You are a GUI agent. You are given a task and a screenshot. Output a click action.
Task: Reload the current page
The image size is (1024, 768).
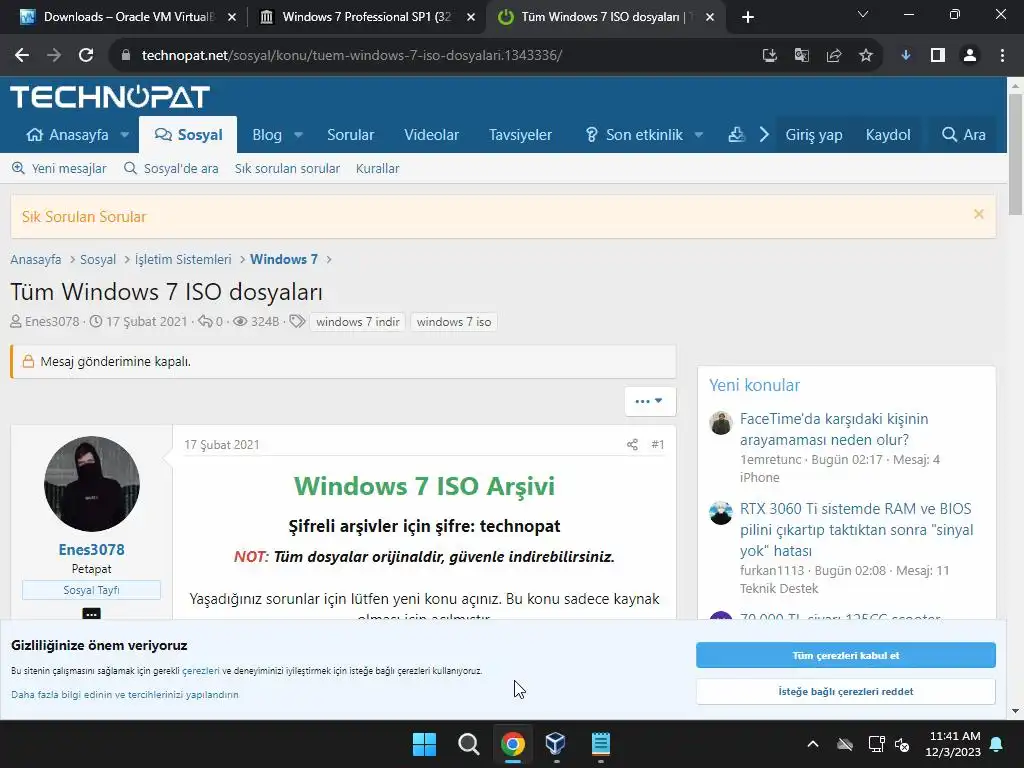pyautogui.click(x=86, y=56)
